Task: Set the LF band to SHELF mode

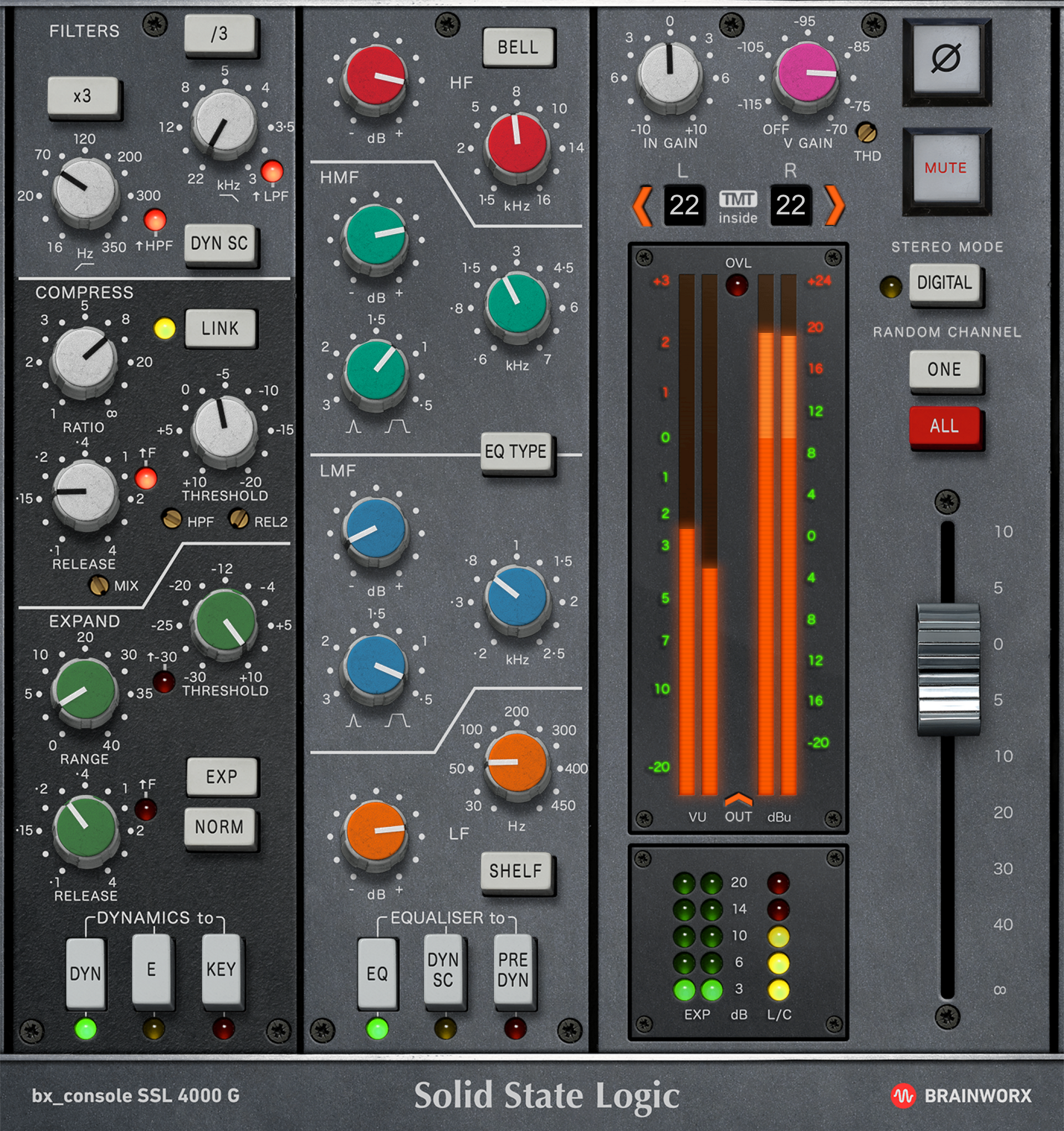Action: click(x=515, y=871)
